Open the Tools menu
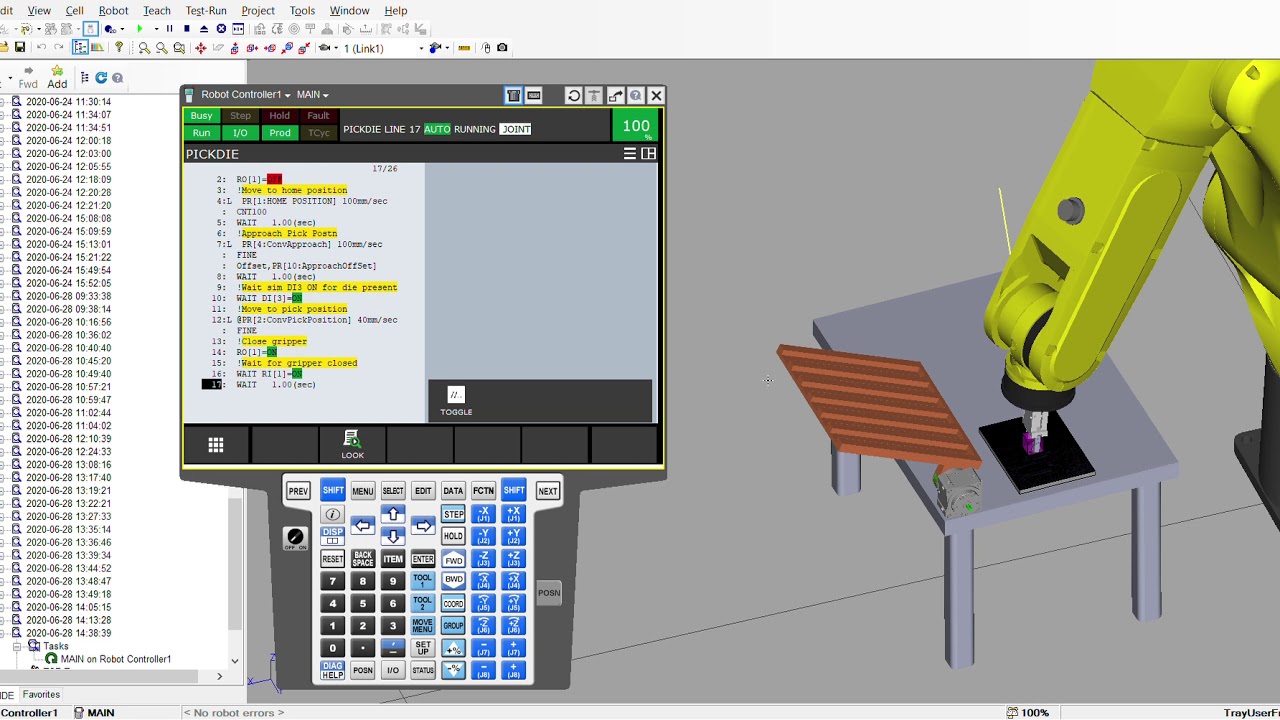The height and width of the screenshot is (720, 1280). (302, 10)
